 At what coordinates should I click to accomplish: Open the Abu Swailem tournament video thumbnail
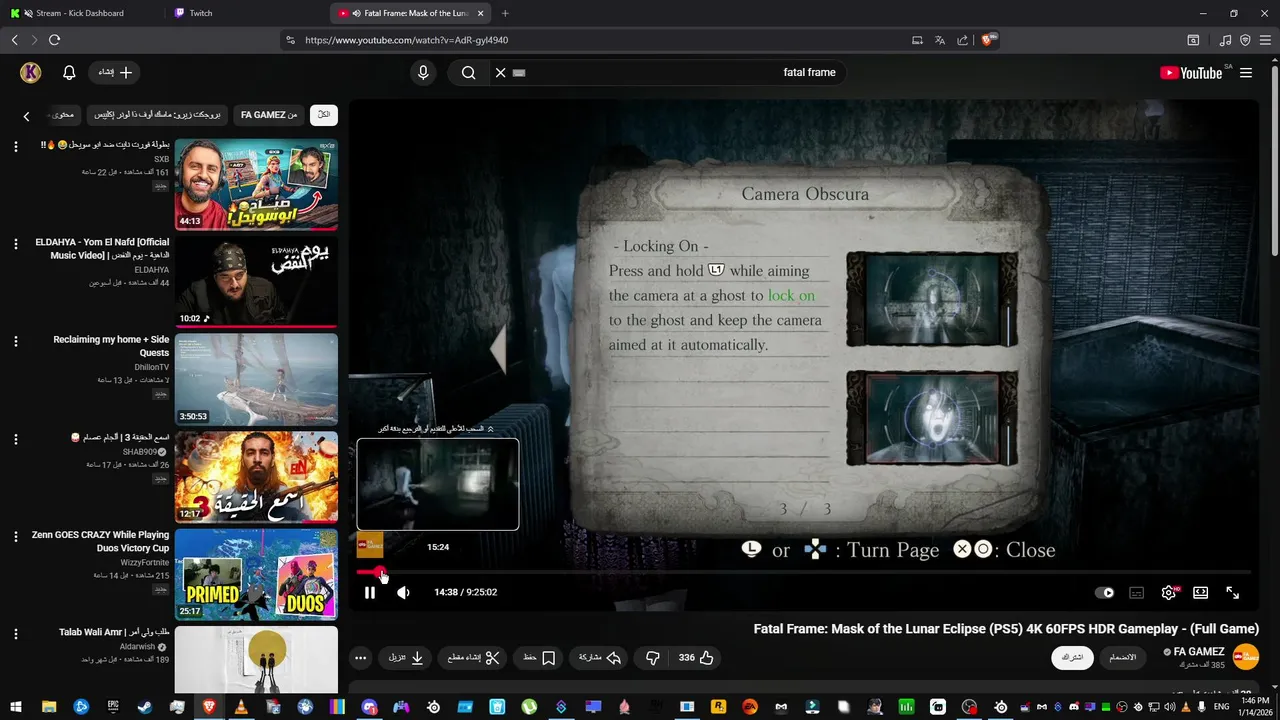point(256,185)
